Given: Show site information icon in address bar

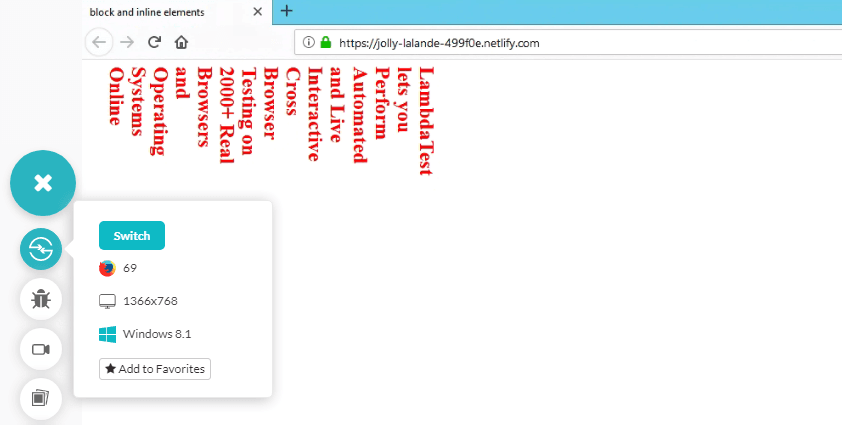Looking at the screenshot, I should (308, 42).
